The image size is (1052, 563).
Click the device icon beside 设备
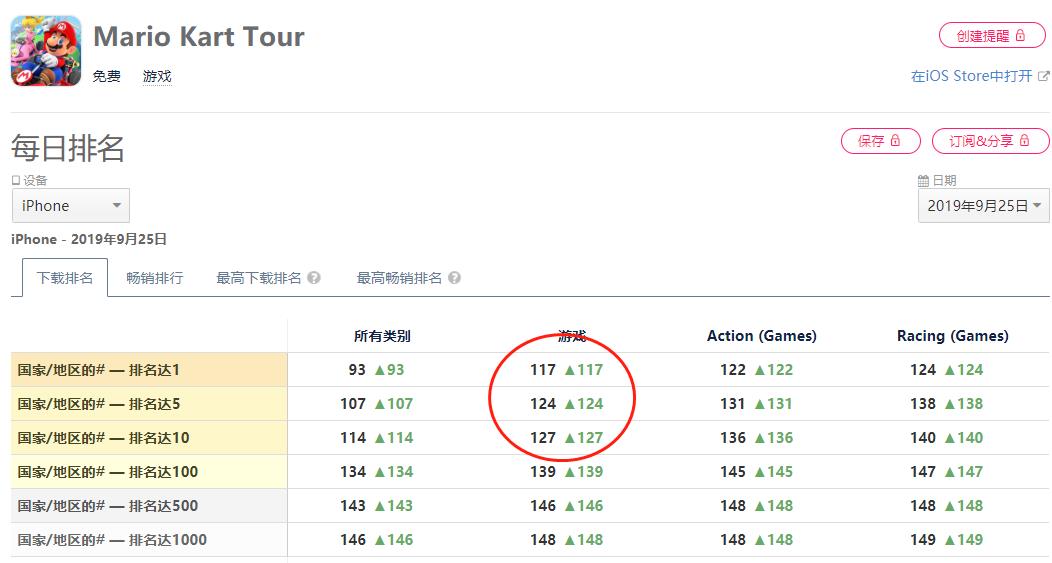[15, 181]
